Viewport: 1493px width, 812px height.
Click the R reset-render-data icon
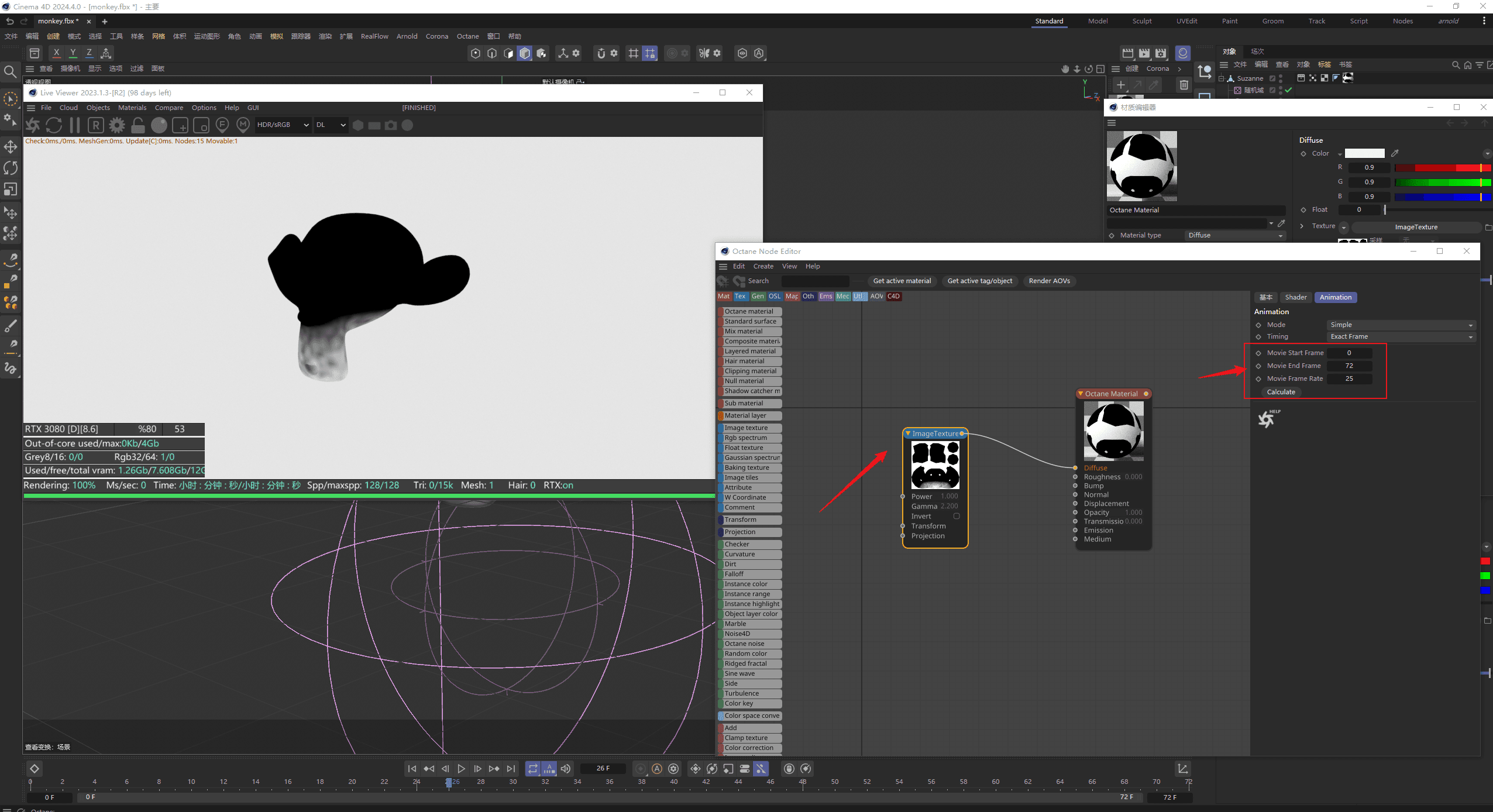[x=96, y=125]
